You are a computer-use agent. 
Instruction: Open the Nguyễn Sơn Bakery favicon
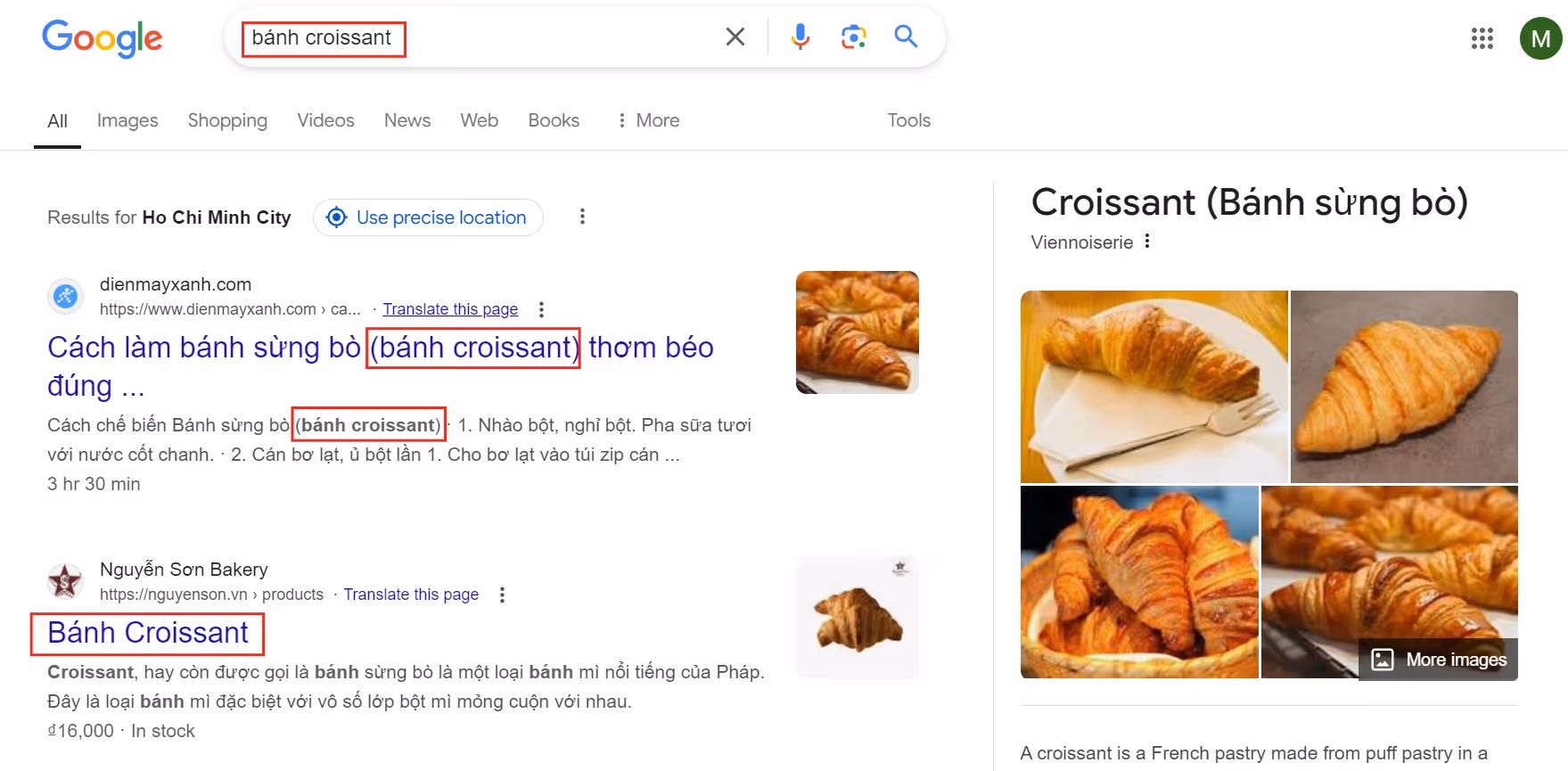point(66,581)
